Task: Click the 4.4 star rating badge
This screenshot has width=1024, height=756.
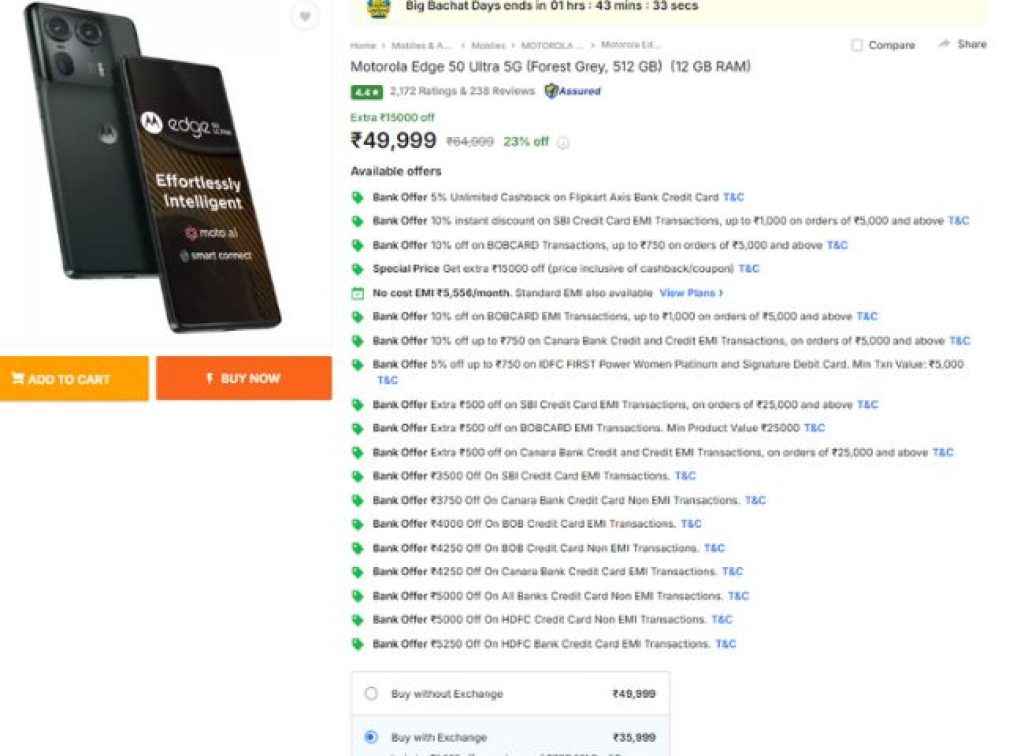Action: (366, 92)
